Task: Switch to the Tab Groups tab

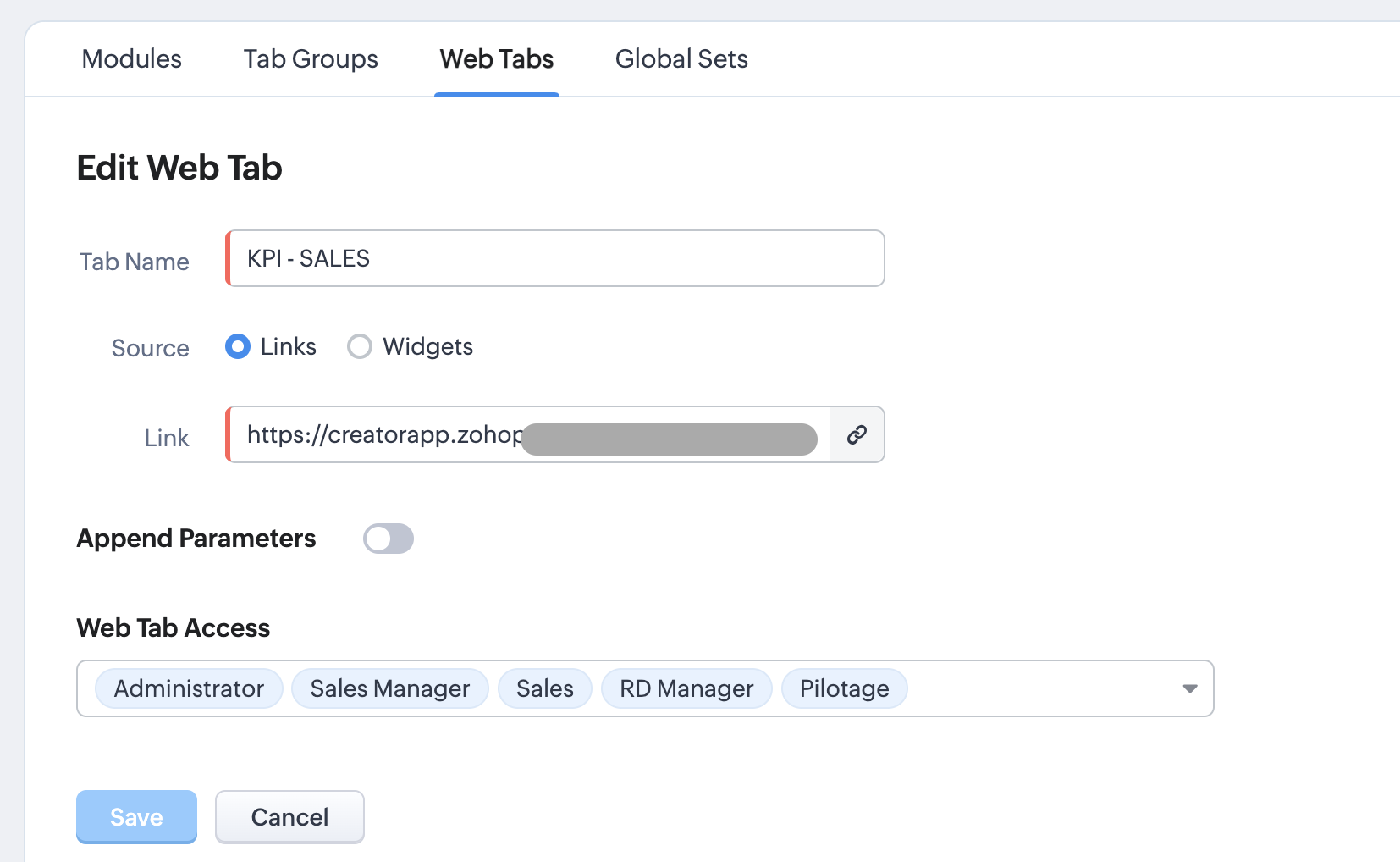Action: tap(311, 59)
